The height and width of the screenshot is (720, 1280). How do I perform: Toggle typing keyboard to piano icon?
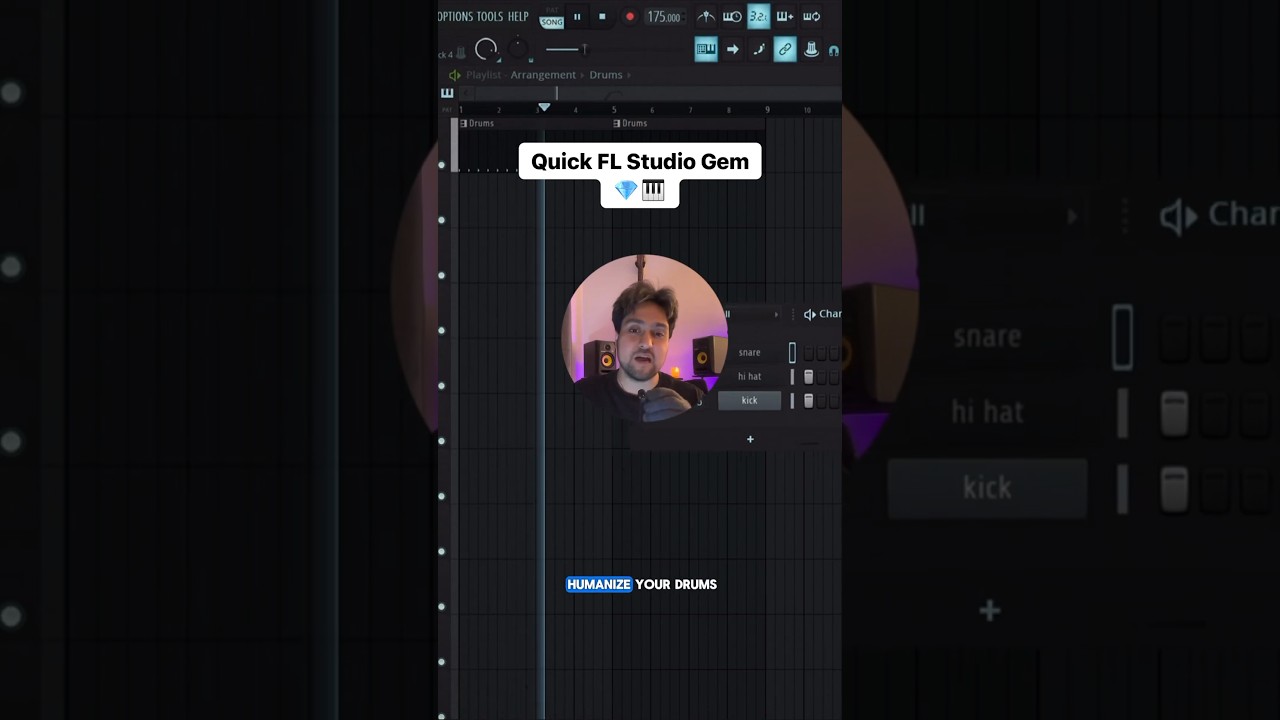pyautogui.click(x=706, y=49)
